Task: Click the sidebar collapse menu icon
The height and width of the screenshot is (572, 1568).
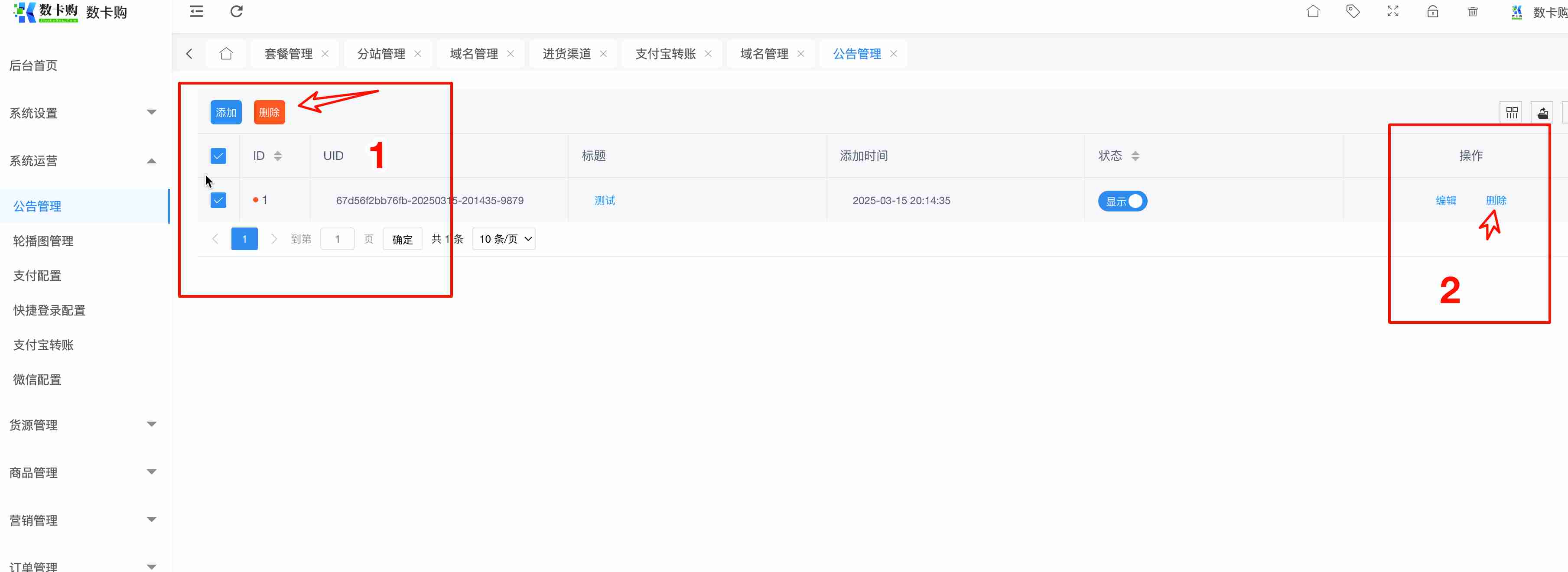Action: tap(196, 12)
